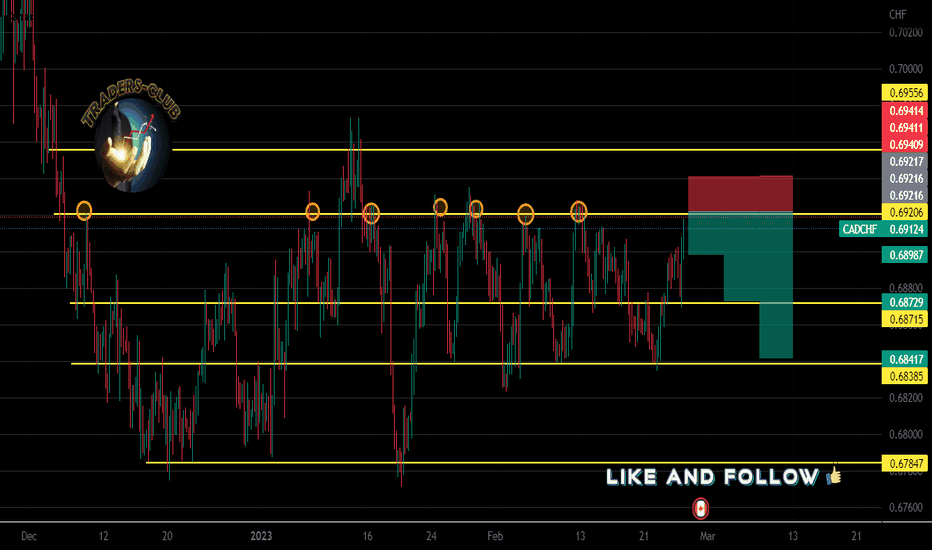Click the 0.67600 price axis tick
932x550 pixels.
(x=905, y=507)
